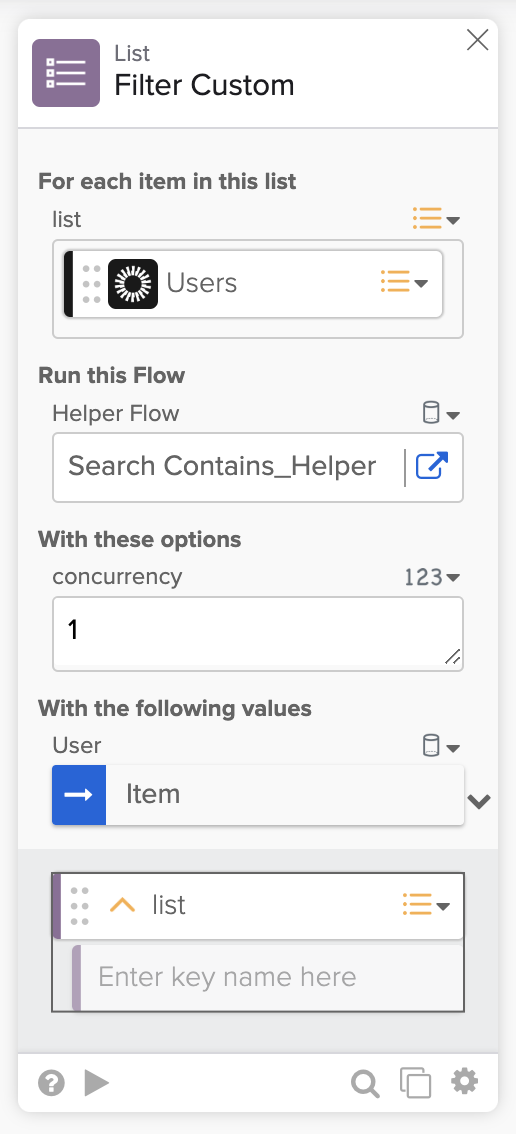516x1134 pixels.
Task: Open the Helper Flow type dropdown
Action: (441, 414)
